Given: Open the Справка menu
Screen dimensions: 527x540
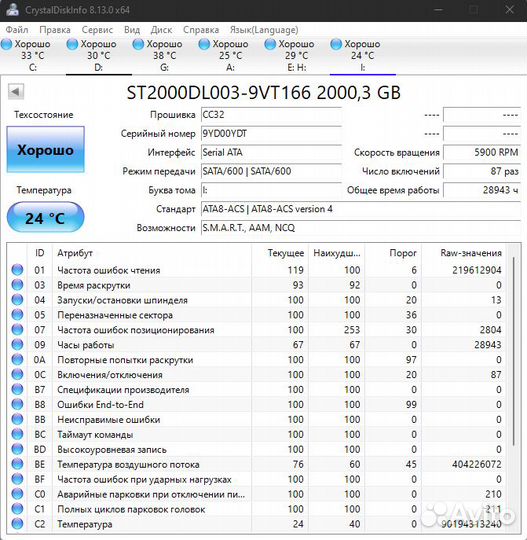Looking at the screenshot, I should click(201, 30).
